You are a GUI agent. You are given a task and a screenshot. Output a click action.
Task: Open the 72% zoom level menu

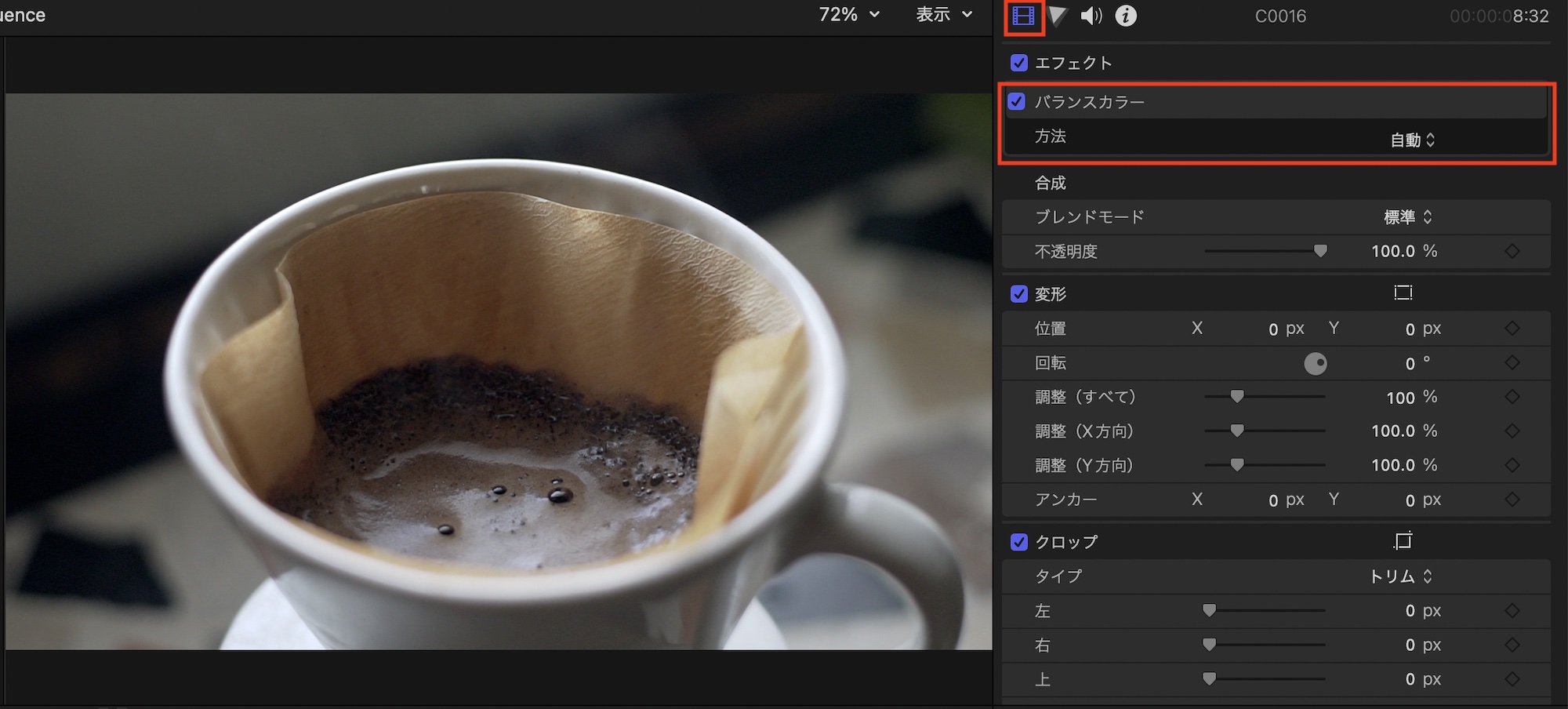click(x=848, y=15)
